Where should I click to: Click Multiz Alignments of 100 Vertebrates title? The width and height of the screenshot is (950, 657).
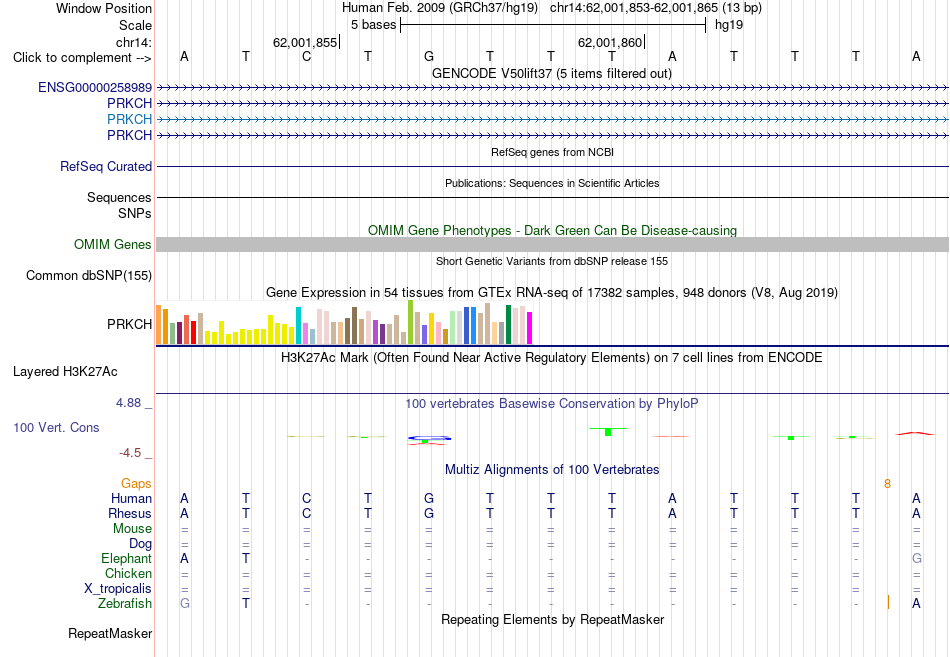(x=552, y=470)
